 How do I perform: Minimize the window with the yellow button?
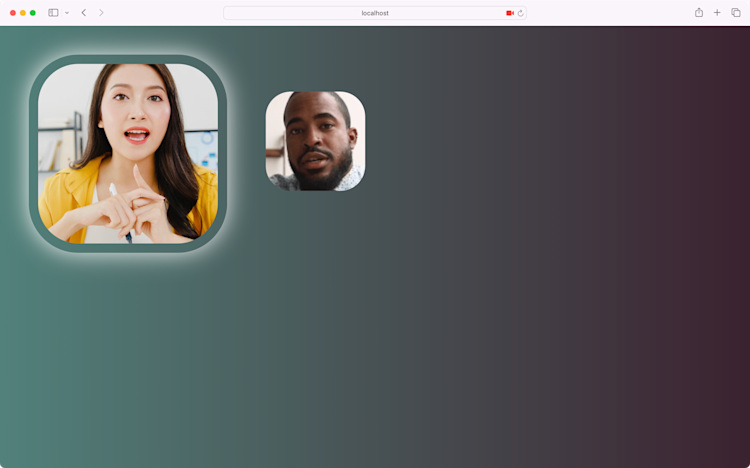[23, 13]
